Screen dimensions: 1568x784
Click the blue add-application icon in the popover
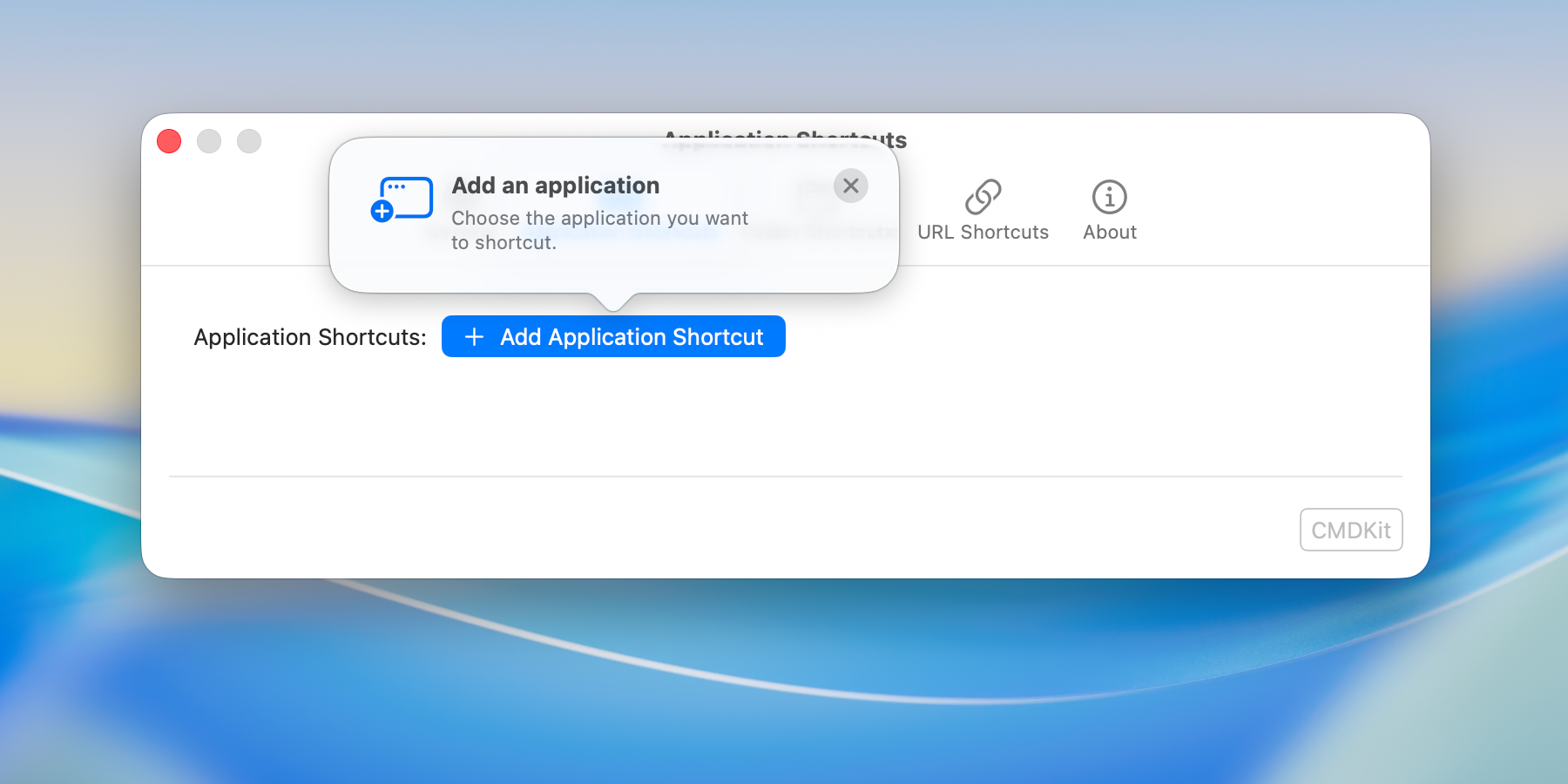(402, 198)
